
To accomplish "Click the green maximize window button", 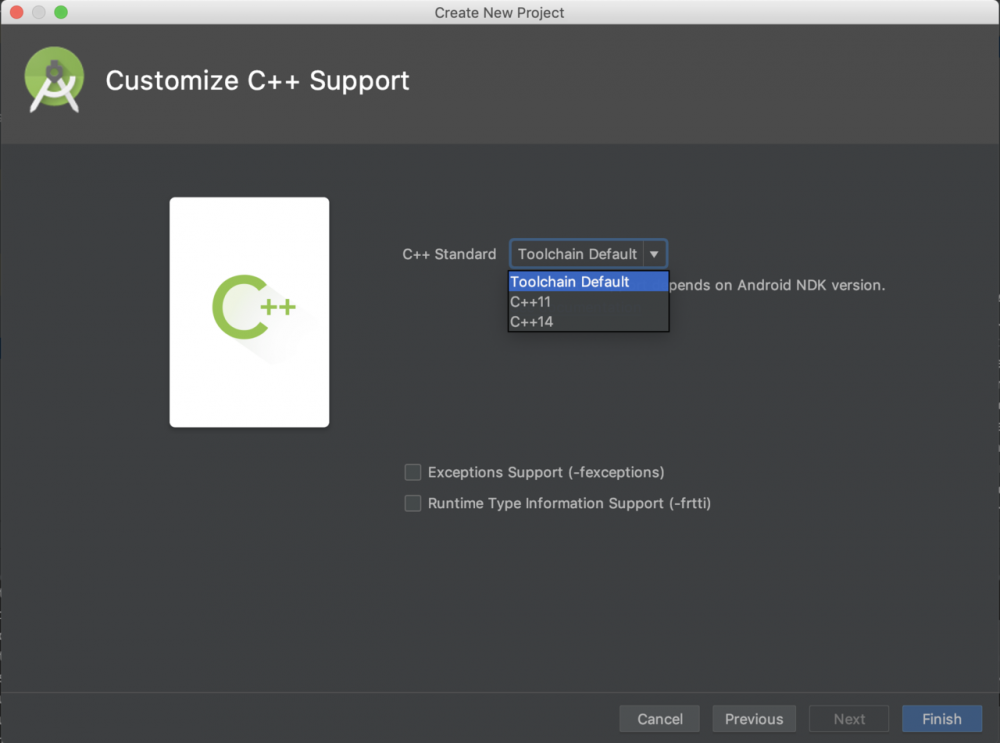I will point(61,12).
